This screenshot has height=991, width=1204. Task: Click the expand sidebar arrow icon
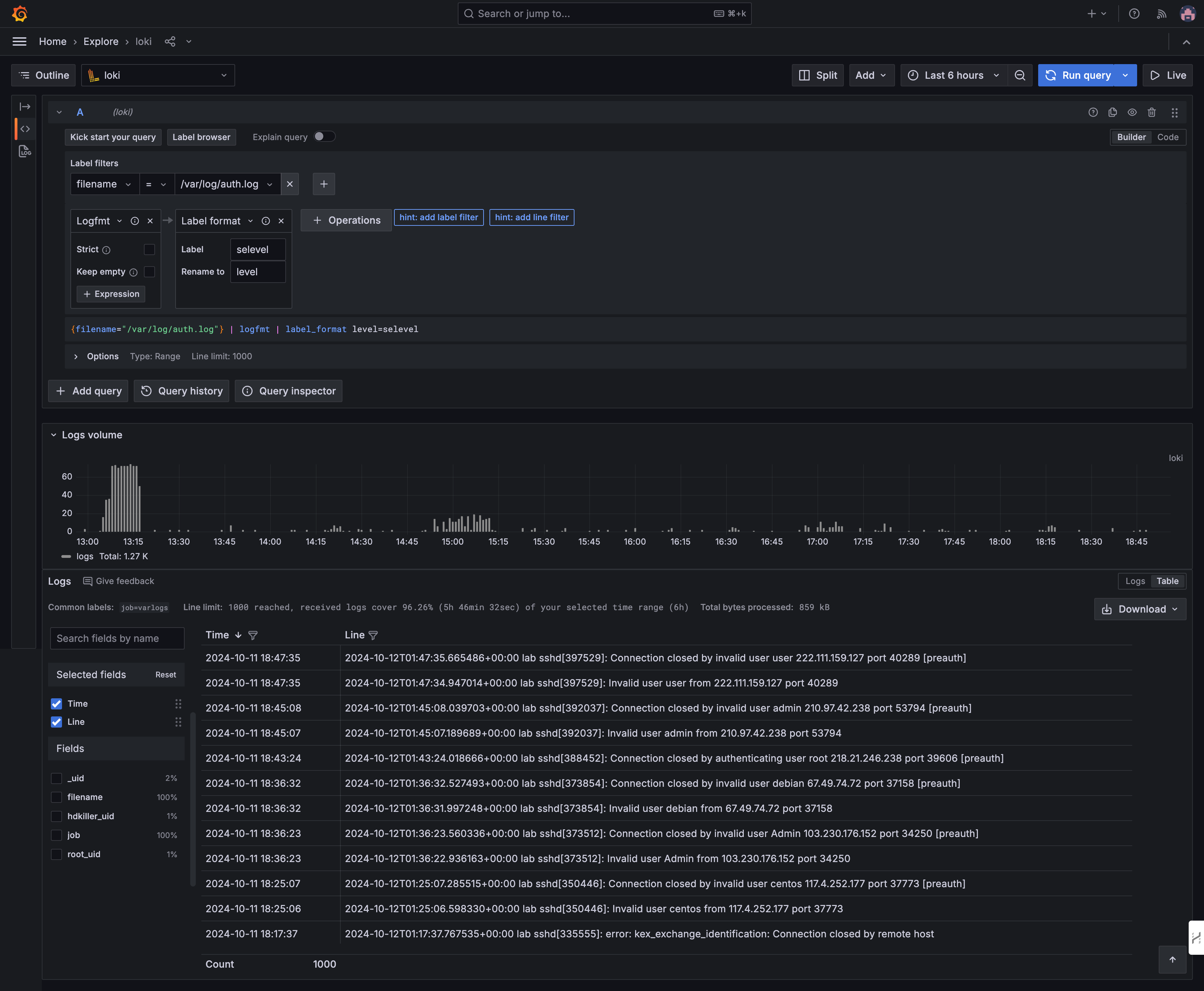[x=24, y=107]
